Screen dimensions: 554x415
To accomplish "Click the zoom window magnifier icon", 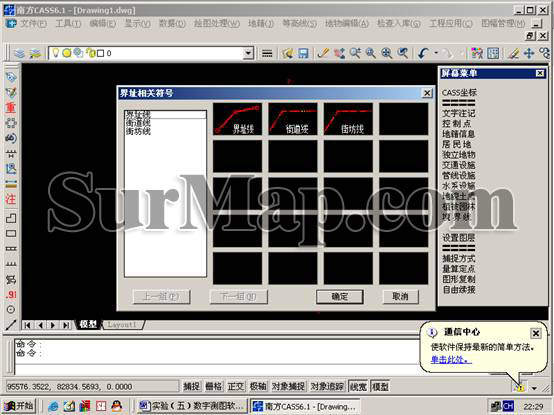I will point(371,54).
